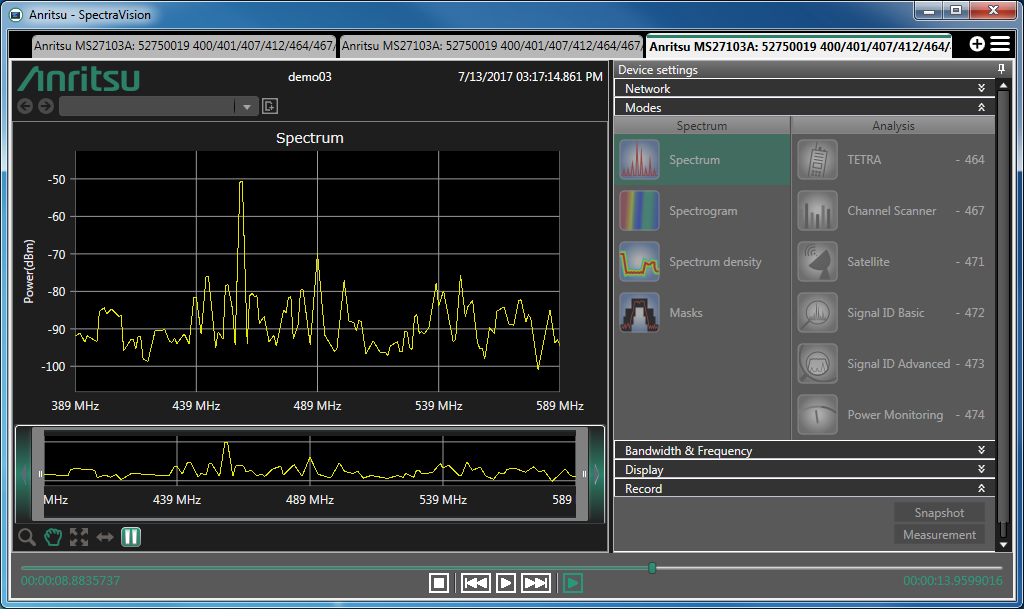This screenshot has width=1024, height=609.
Task: Open the hamburger menu in tab bar
Action: pos(1000,44)
